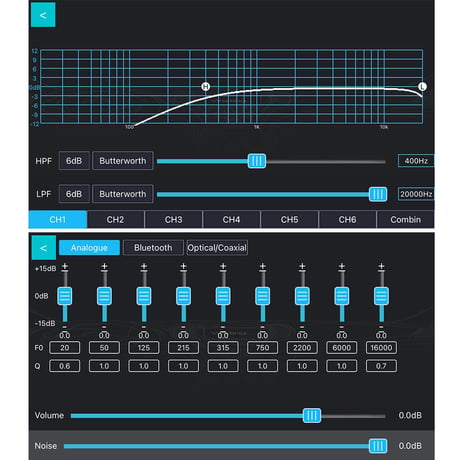Increase gain with plus on 315 Hz band
460x460 pixels.
click(x=223, y=266)
